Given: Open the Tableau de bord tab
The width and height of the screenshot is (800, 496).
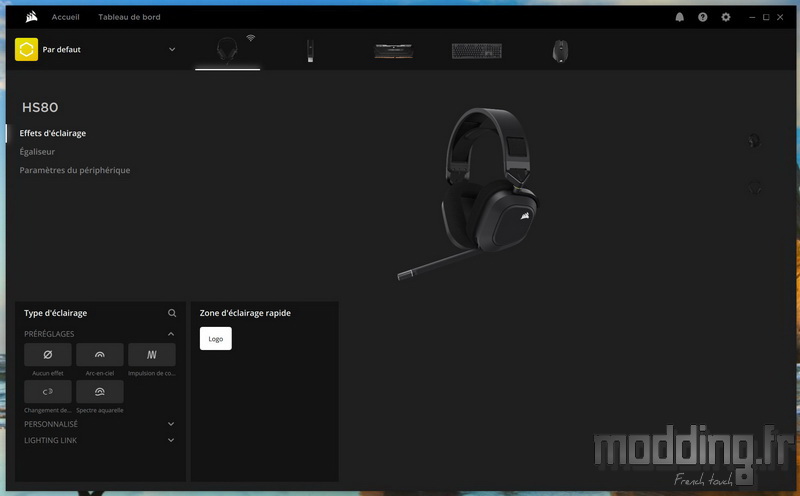Looking at the screenshot, I should click(x=129, y=17).
